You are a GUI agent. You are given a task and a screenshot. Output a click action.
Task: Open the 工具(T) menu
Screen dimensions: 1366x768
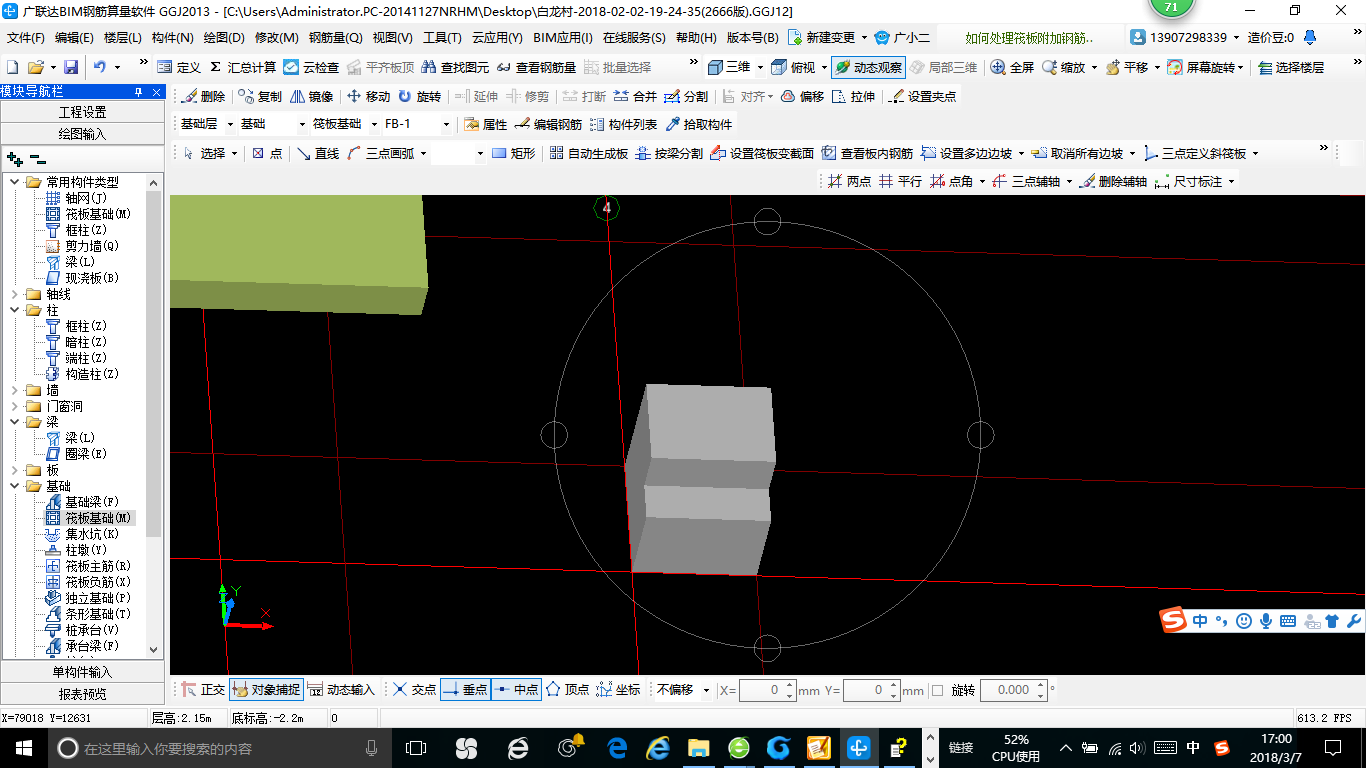coord(443,38)
